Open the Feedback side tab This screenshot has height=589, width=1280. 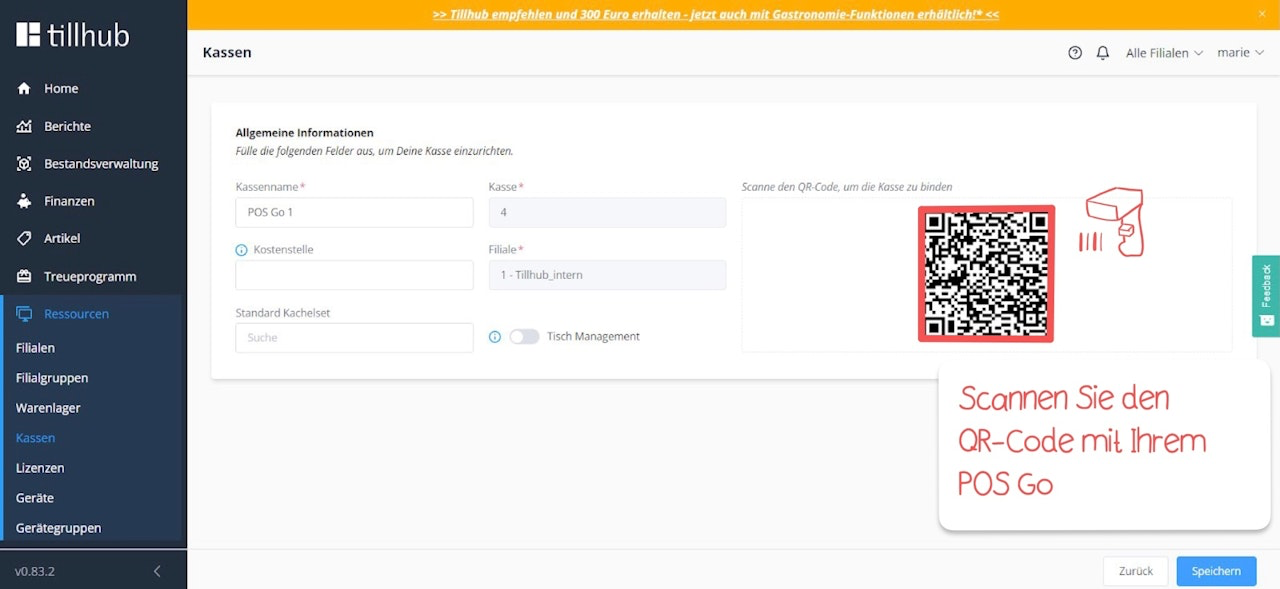1266,296
